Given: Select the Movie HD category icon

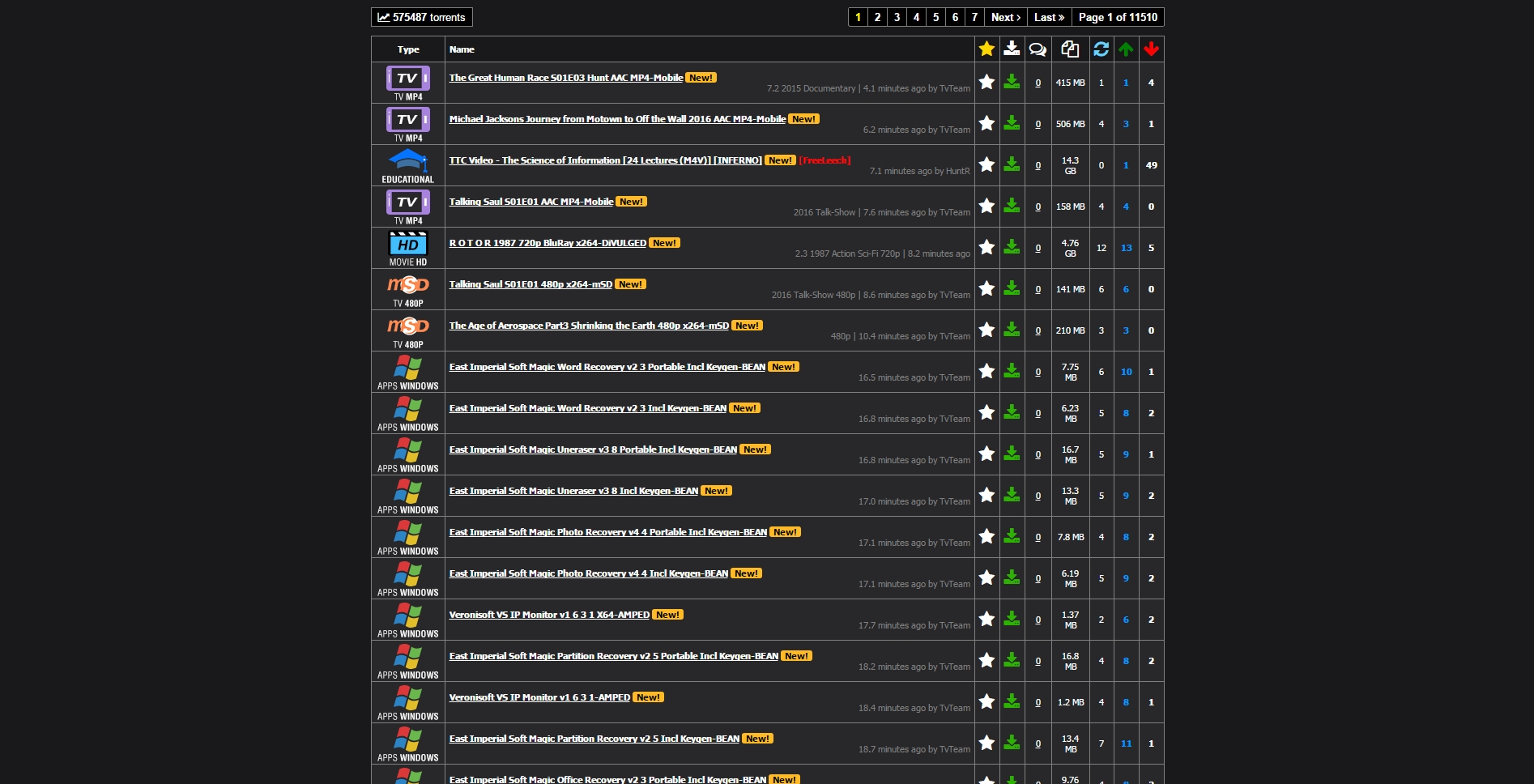Looking at the screenshot, I should (408, 244).
